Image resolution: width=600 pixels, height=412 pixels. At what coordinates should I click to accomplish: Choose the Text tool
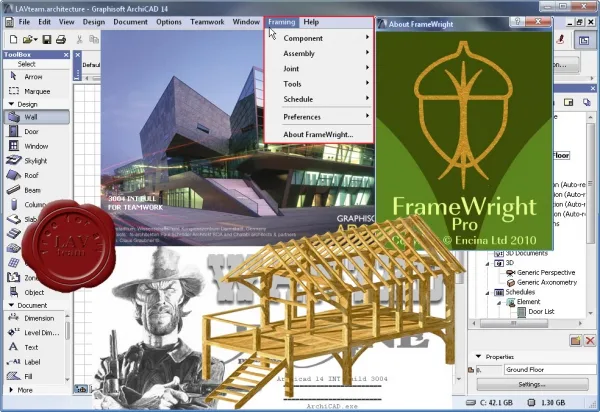coord(34,347)
